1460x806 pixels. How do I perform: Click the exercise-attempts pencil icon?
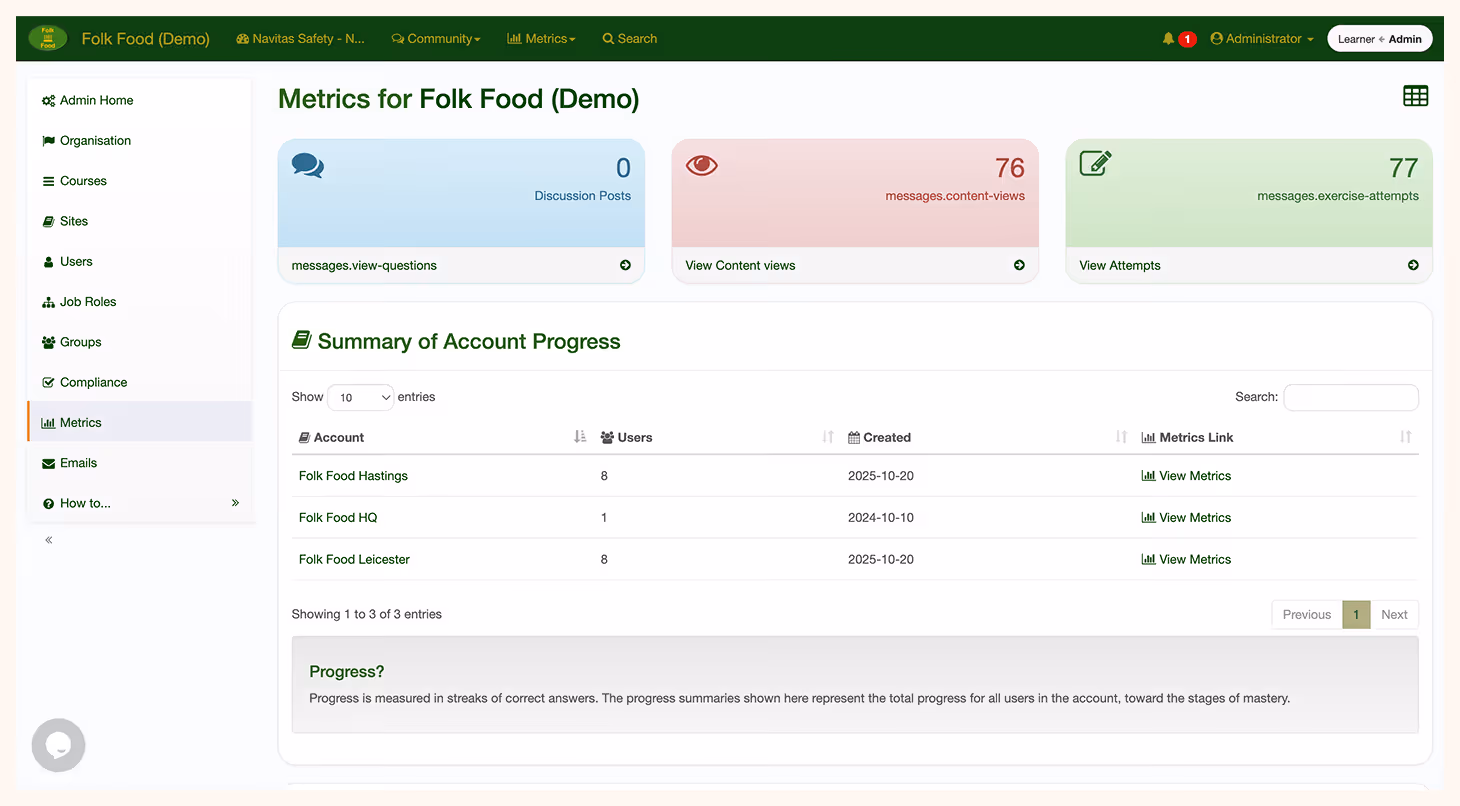[1096, 164]
